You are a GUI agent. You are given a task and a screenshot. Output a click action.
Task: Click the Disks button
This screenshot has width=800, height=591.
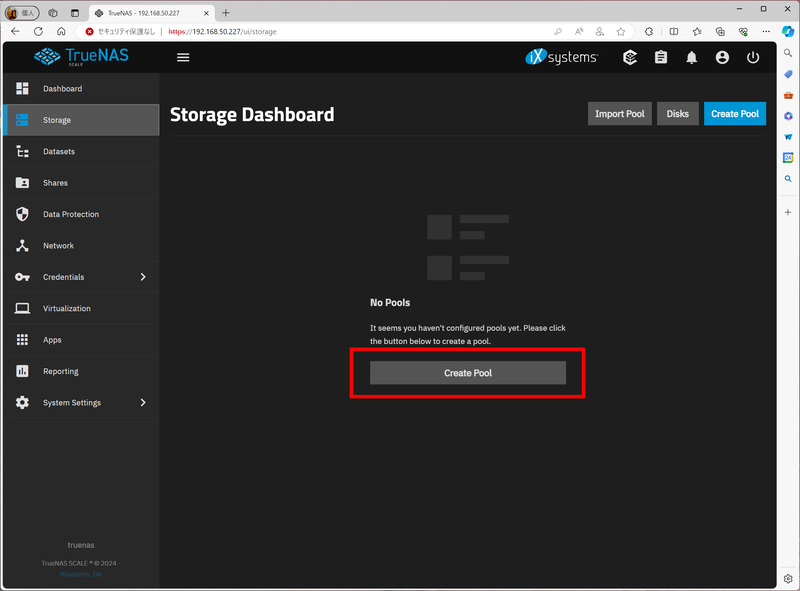pos(677,114)
